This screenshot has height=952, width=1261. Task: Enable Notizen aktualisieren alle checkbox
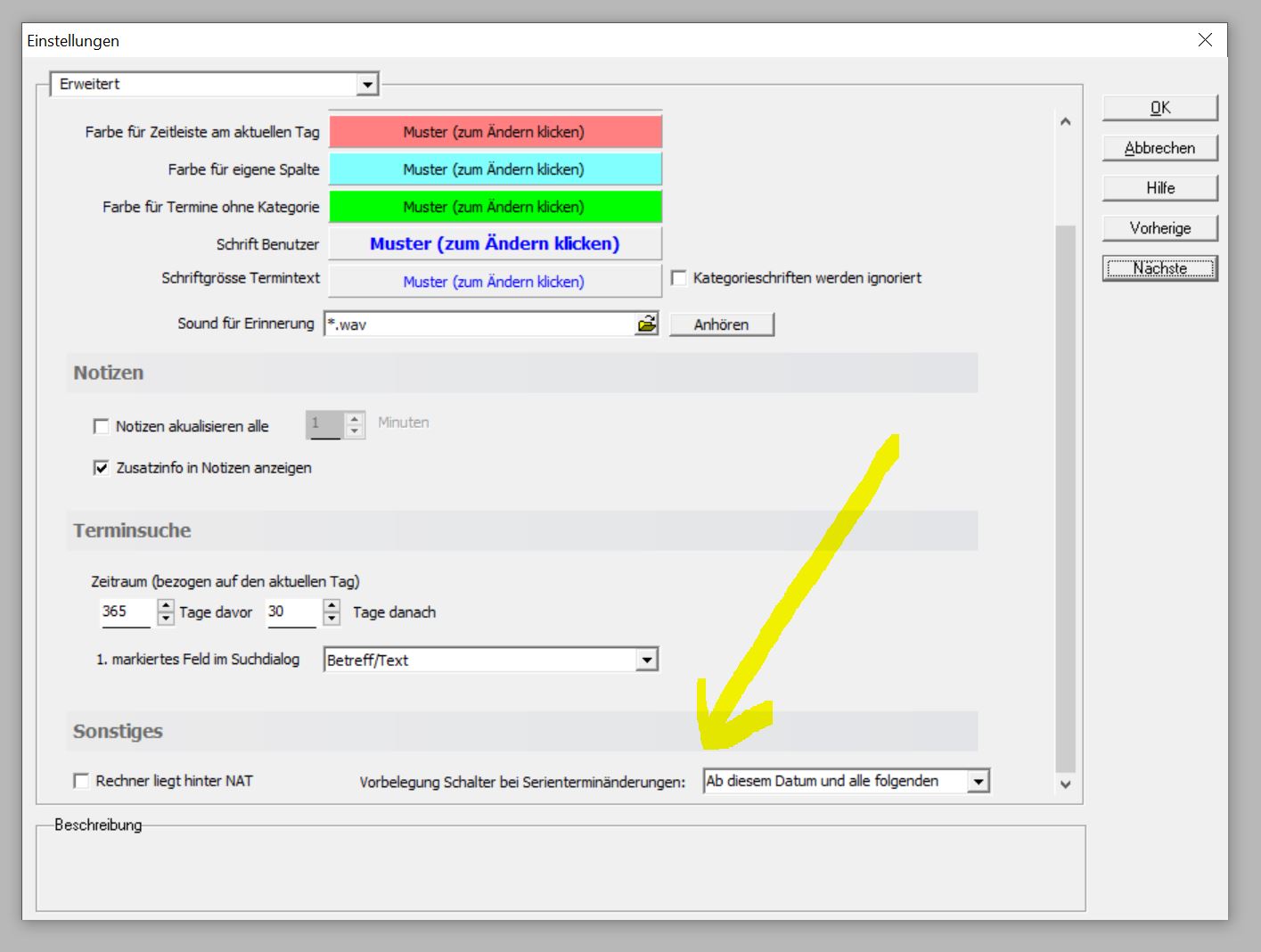[x=102, y=427]
